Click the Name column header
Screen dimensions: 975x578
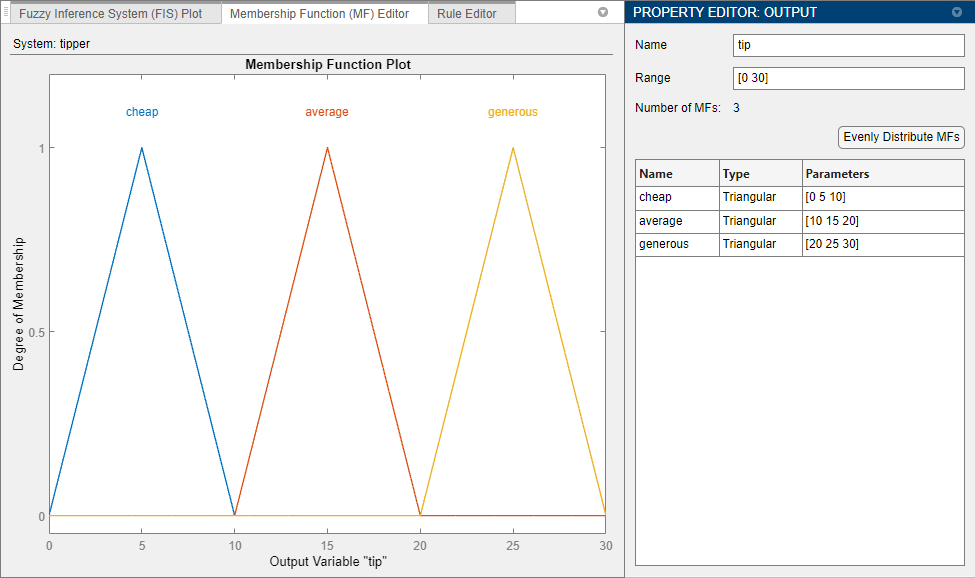[677, 174]
